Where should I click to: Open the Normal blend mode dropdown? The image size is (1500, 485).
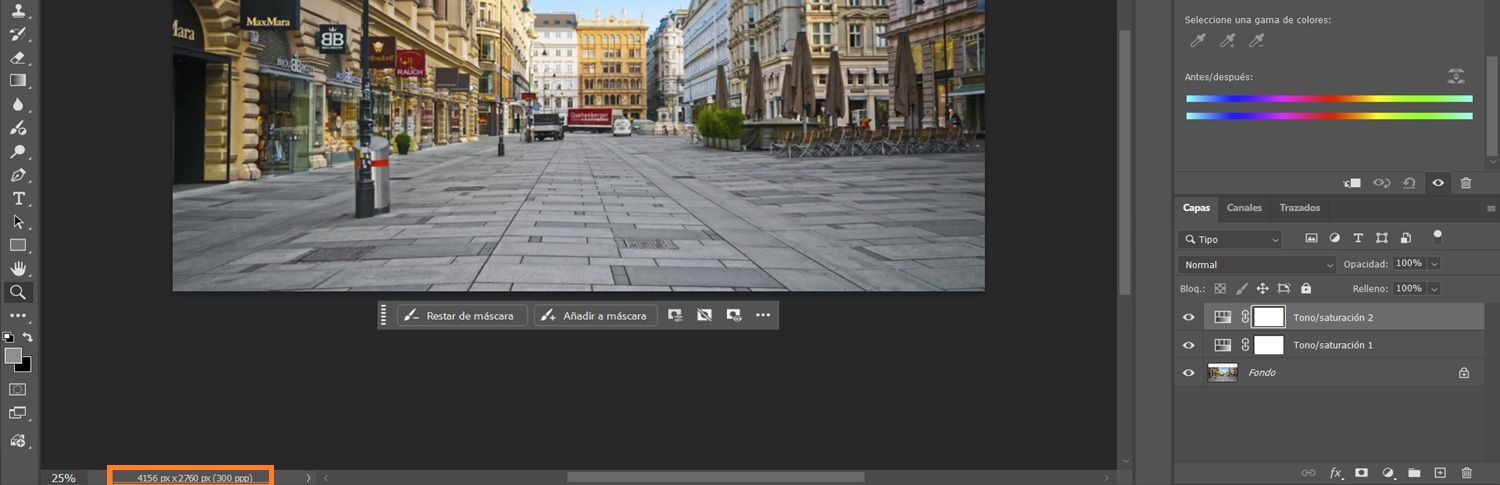pos(1257,264)
